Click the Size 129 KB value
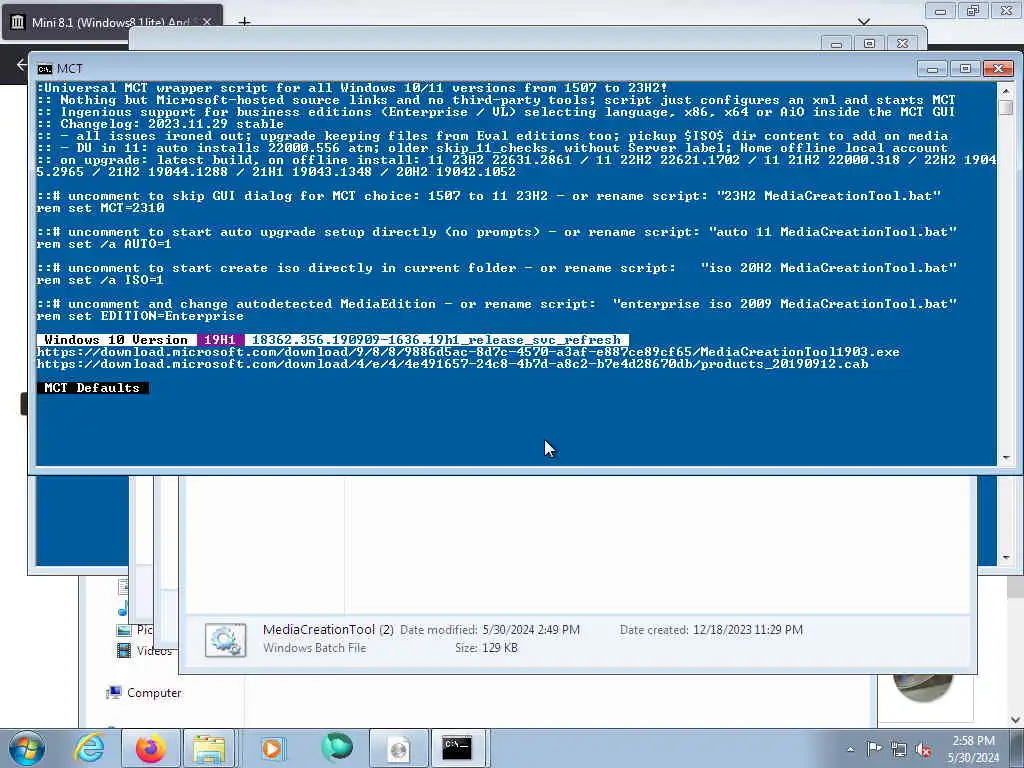1024x768 pixels. 500,648
